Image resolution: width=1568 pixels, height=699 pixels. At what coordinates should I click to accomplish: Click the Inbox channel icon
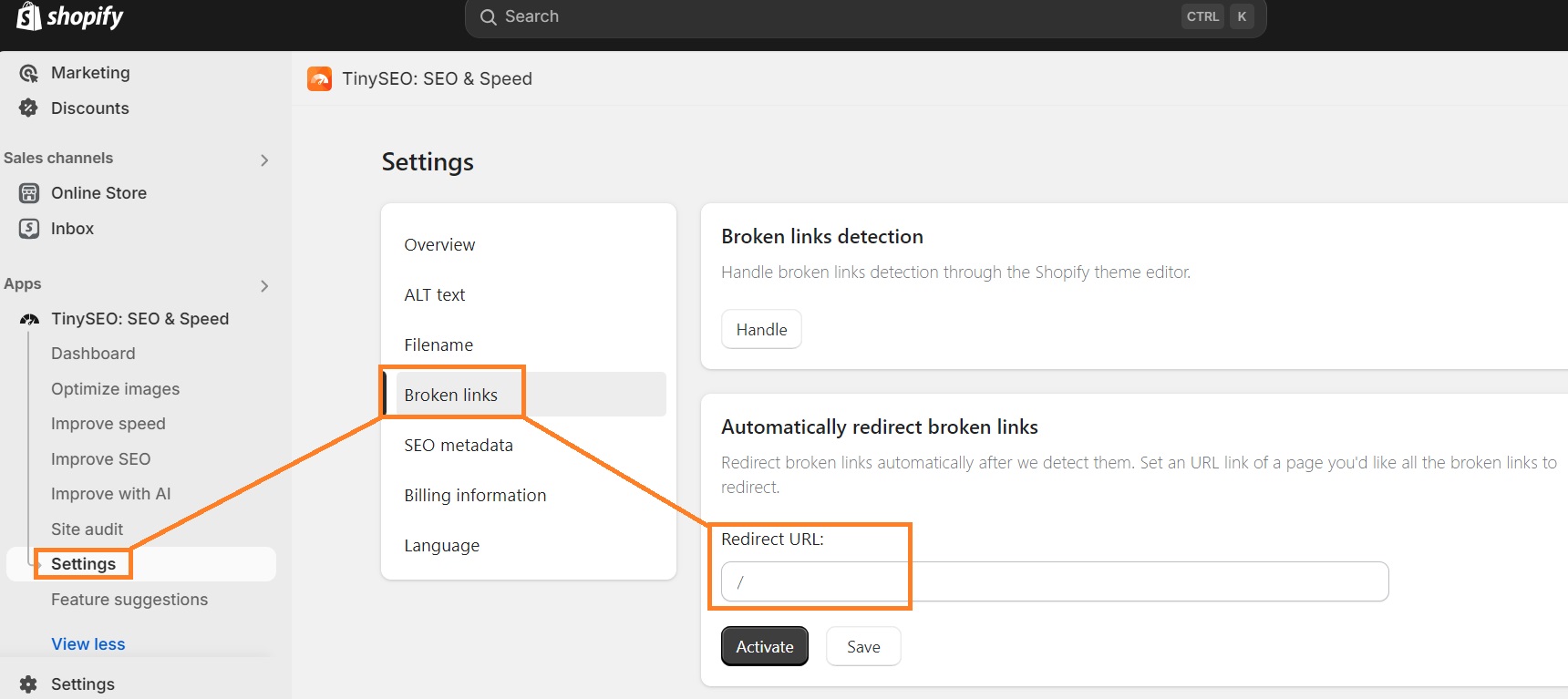click(x=29, y=228)
